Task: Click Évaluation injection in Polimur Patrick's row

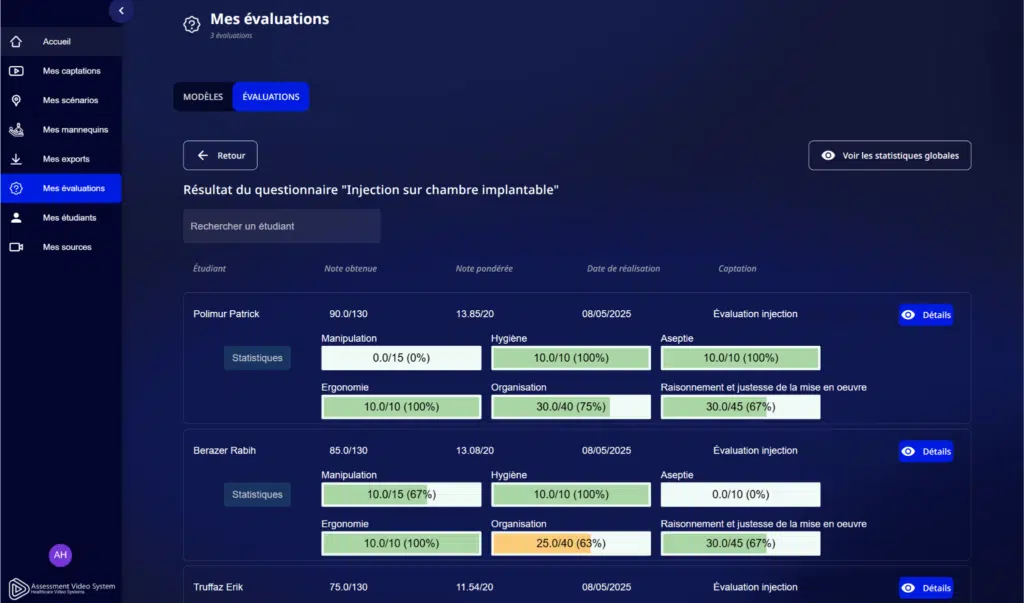Action: (x=755, y=314)
